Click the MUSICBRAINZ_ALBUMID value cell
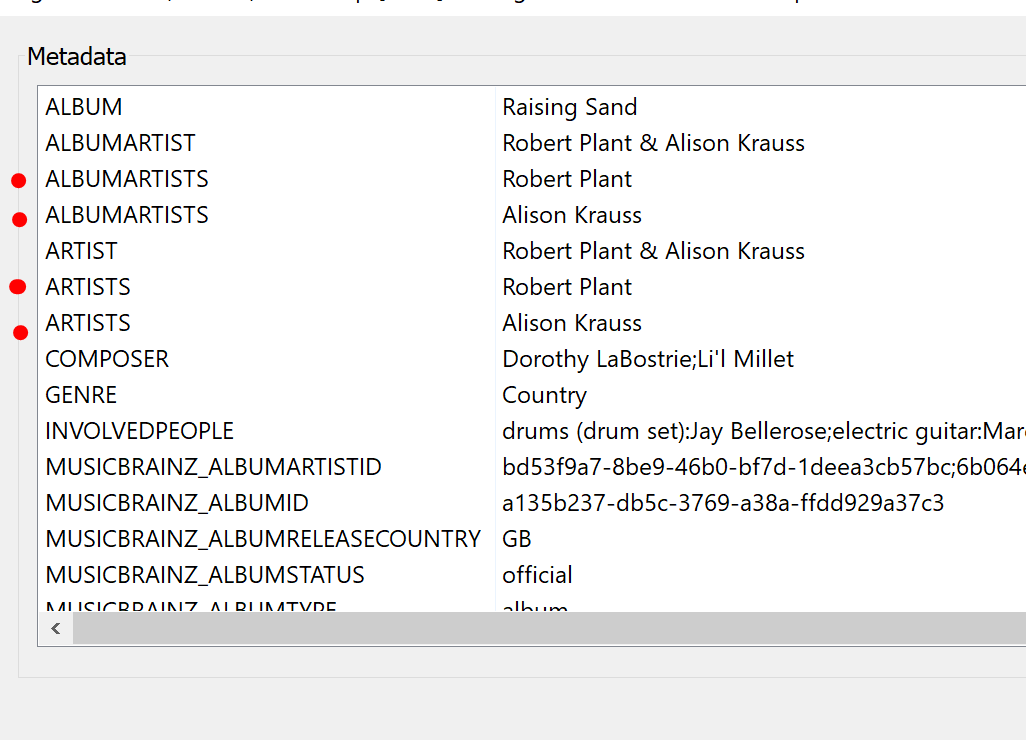1026x740 pixels. (x=723, y=503)
